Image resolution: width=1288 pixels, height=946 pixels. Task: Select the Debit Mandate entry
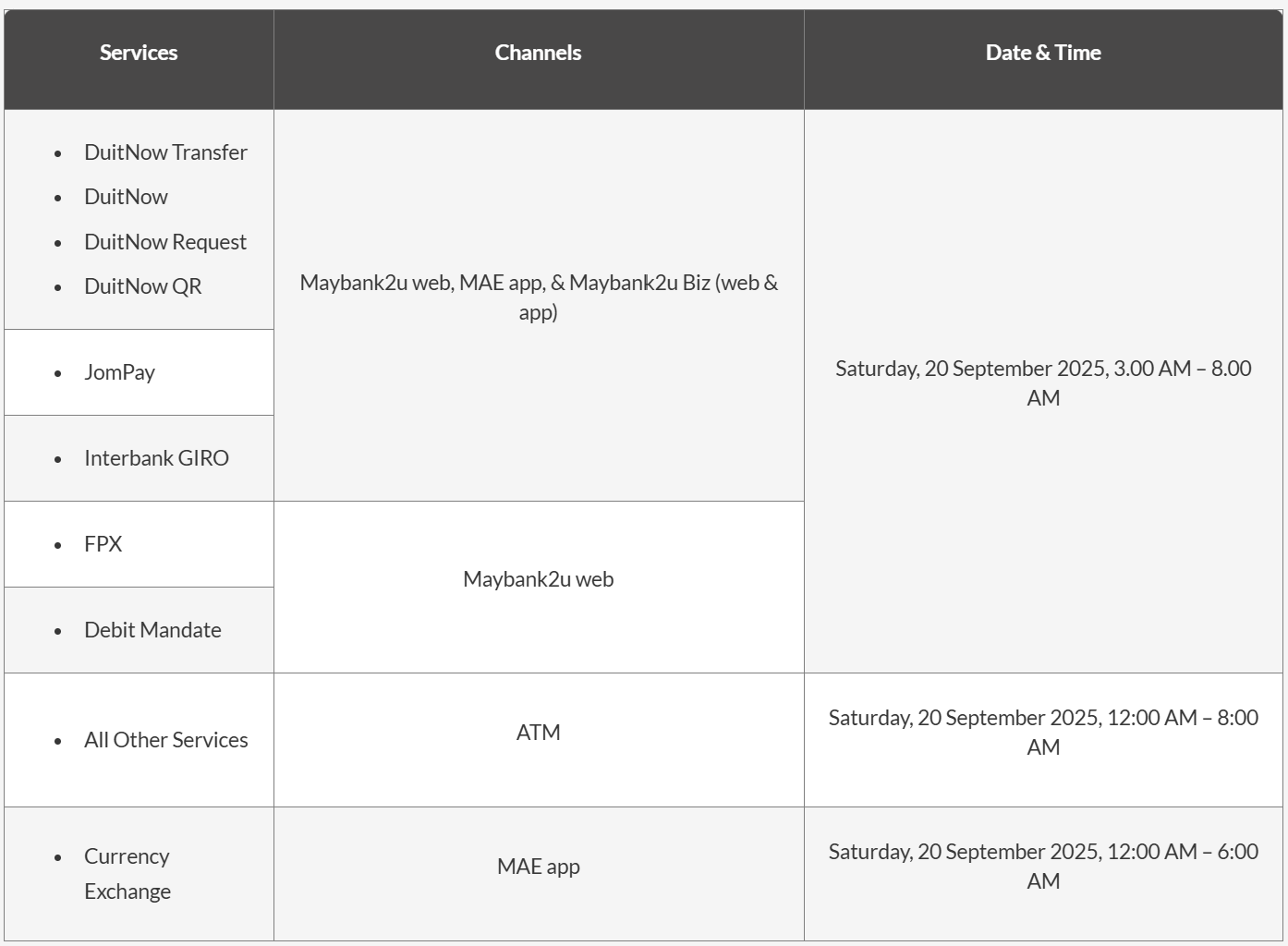pos(152,630)
